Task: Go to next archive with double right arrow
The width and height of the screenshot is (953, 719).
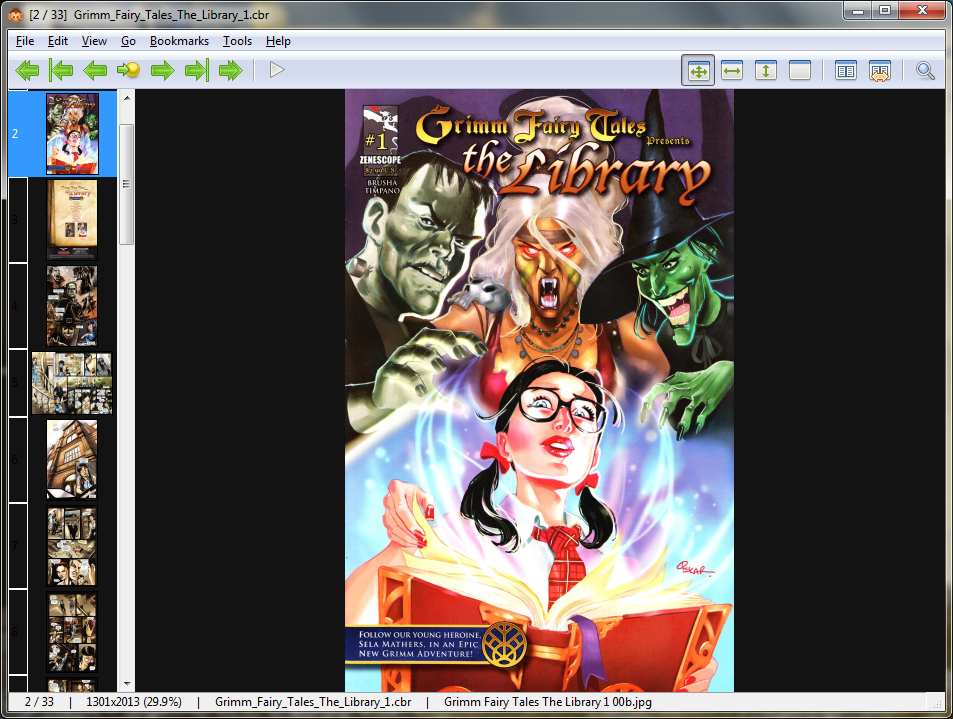Action: pyautogui.click(x=230, y=71)
